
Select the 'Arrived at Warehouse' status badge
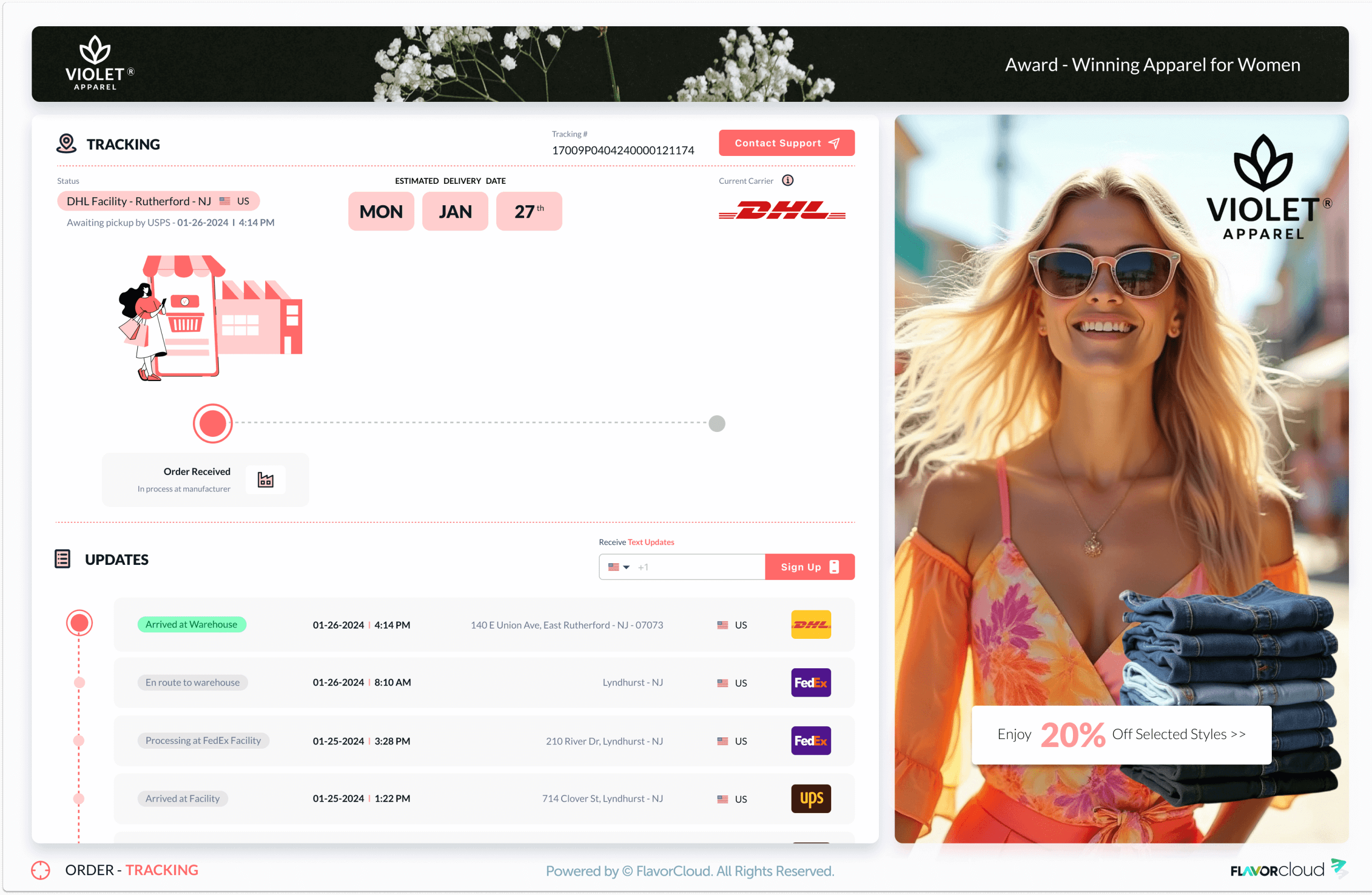192,624
